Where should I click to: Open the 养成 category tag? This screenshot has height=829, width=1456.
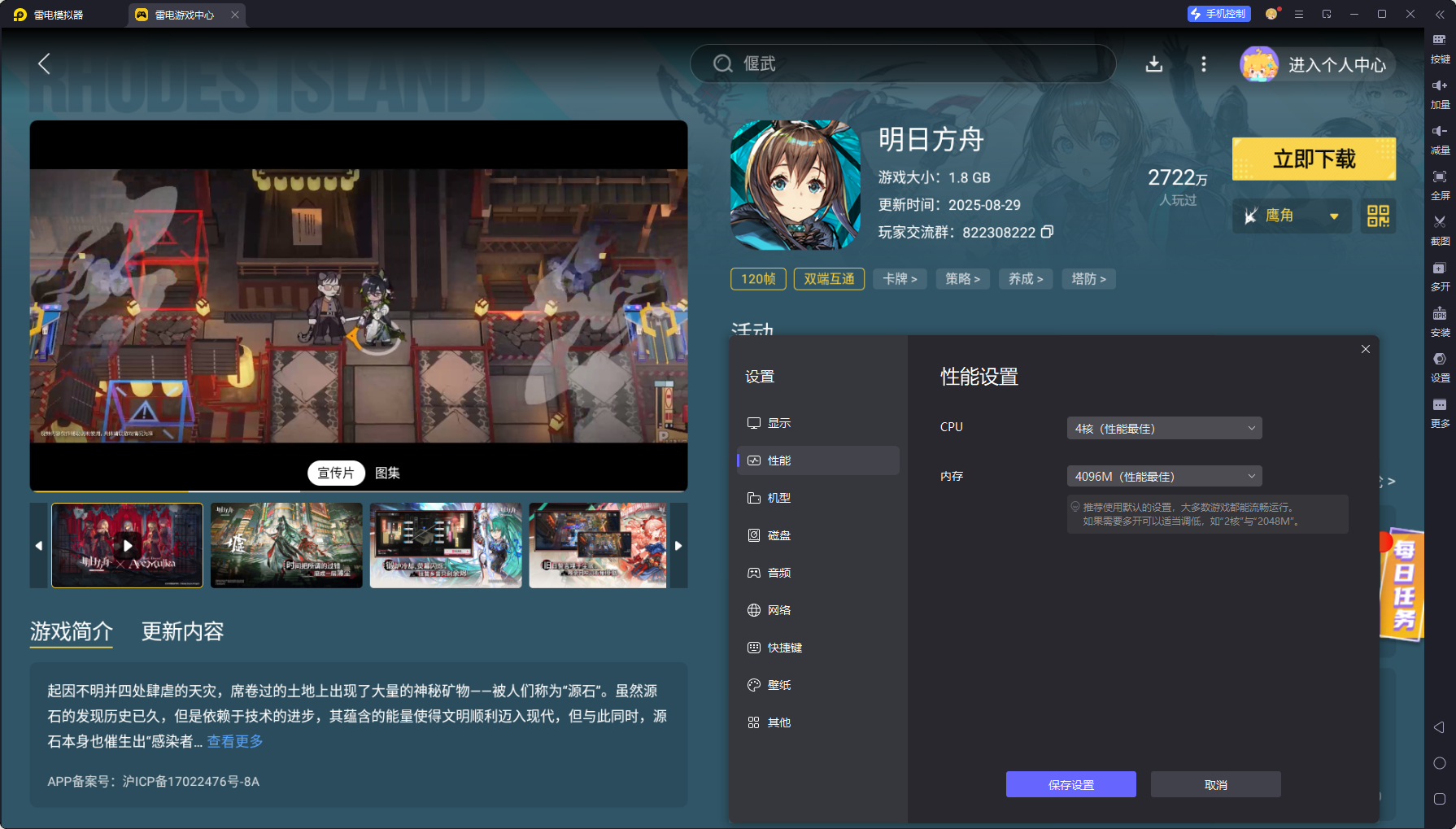(x=1026, y=279)
